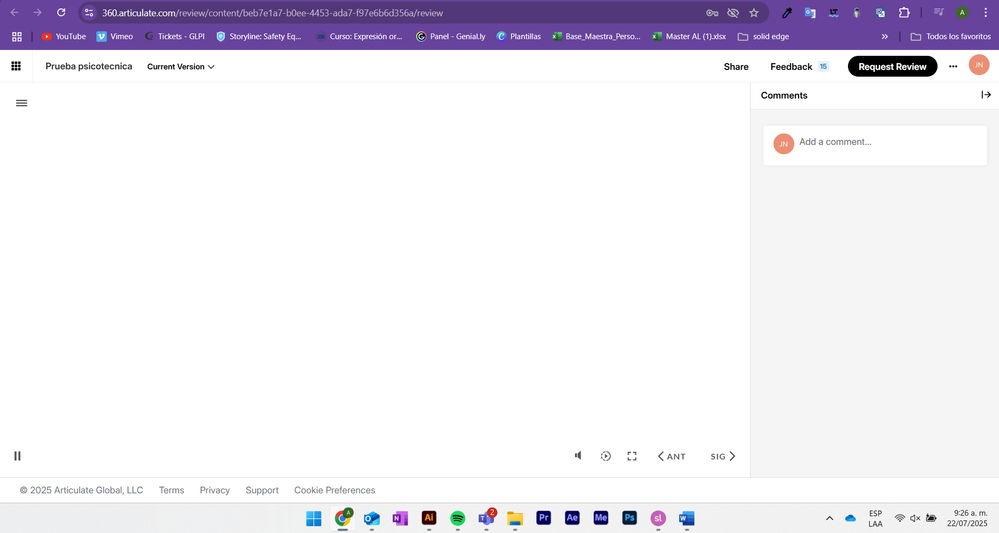Open the Privacy link
The image size is (999, 533).
pyautogui.click(x=215, y=490)
